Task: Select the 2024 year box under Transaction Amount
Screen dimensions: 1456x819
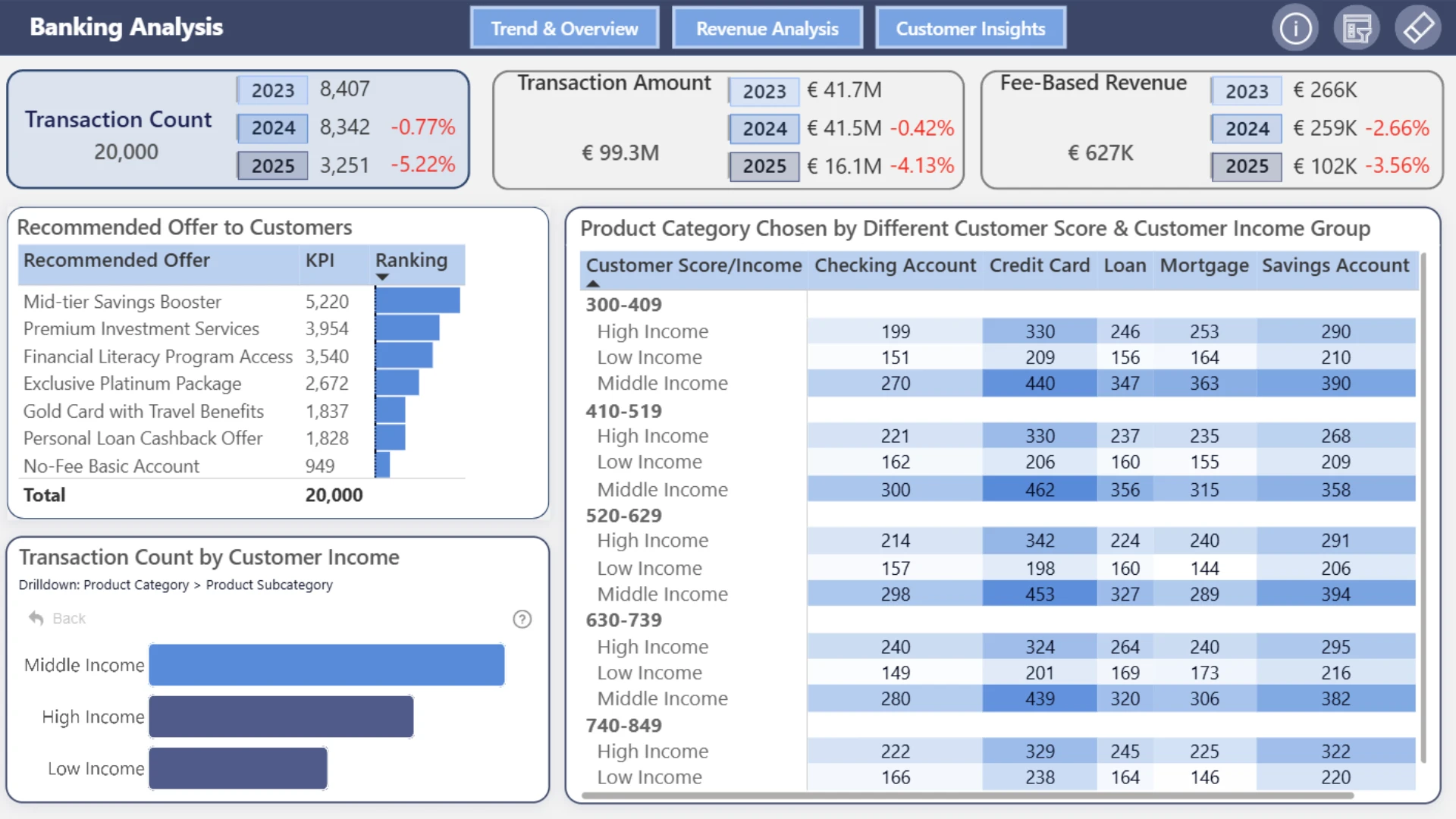Action: click(764, 128)
